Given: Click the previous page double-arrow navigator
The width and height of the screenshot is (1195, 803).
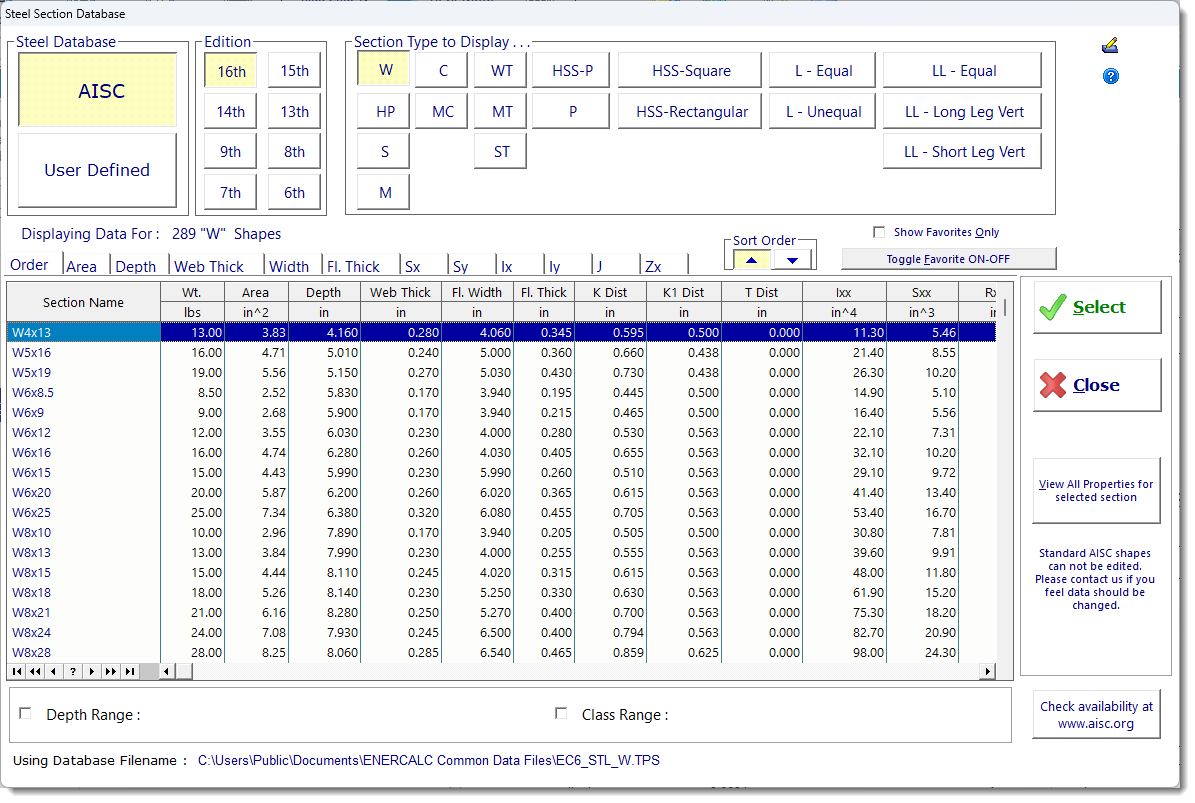Looking at the screenshot, I should [35, 671].
